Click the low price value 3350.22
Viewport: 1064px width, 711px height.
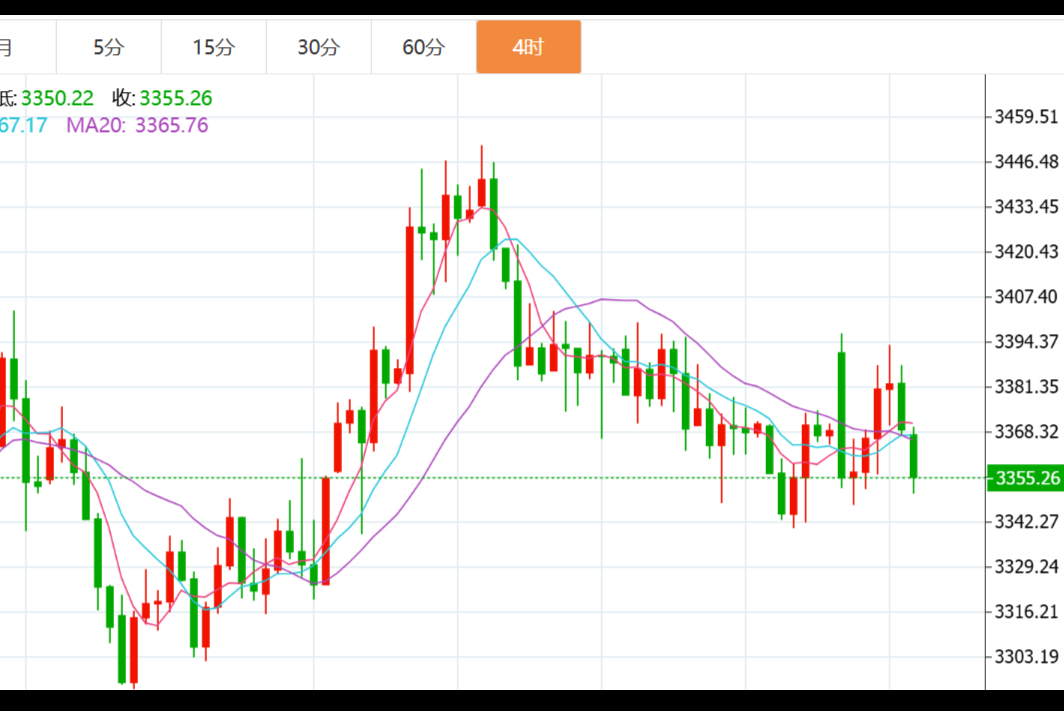click(57, 98)
